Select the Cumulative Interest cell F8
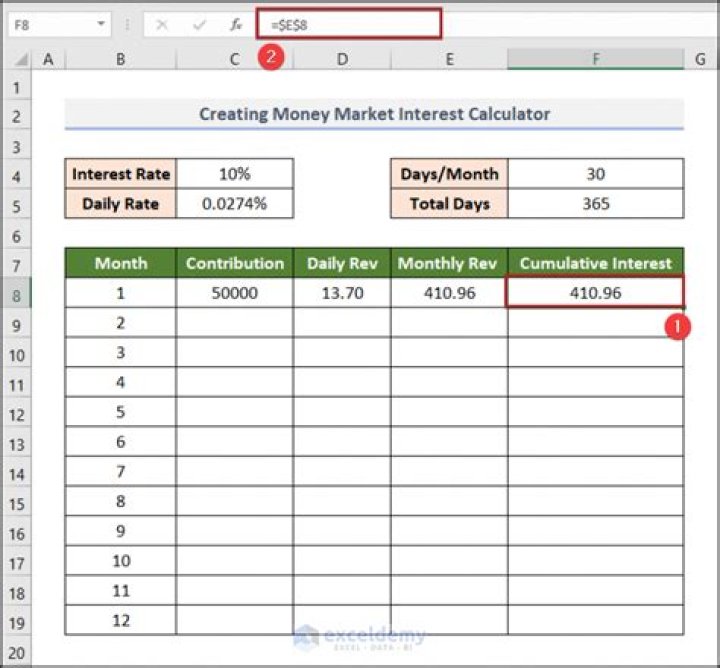720x668 pixels. 595,293
